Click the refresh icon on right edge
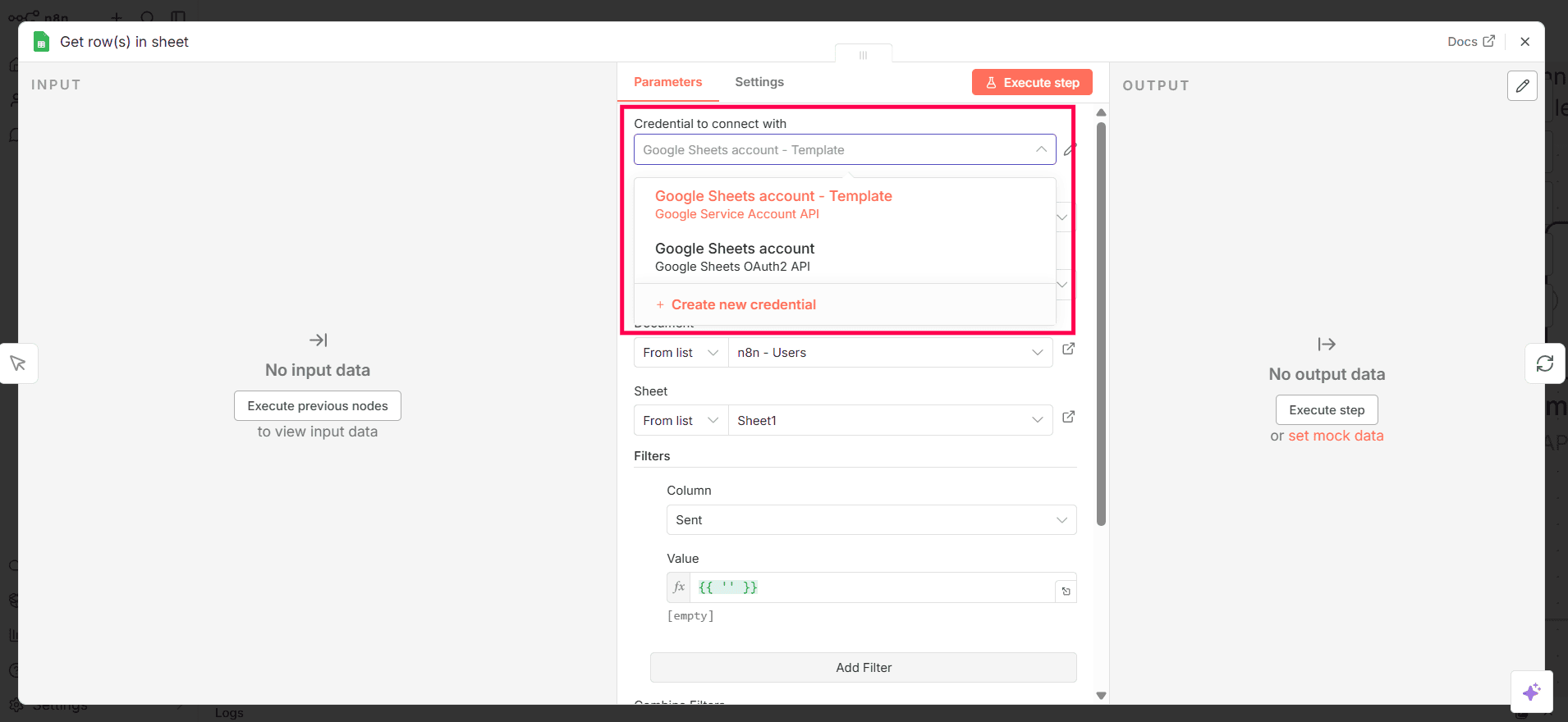 click(x=1544, y=363)
